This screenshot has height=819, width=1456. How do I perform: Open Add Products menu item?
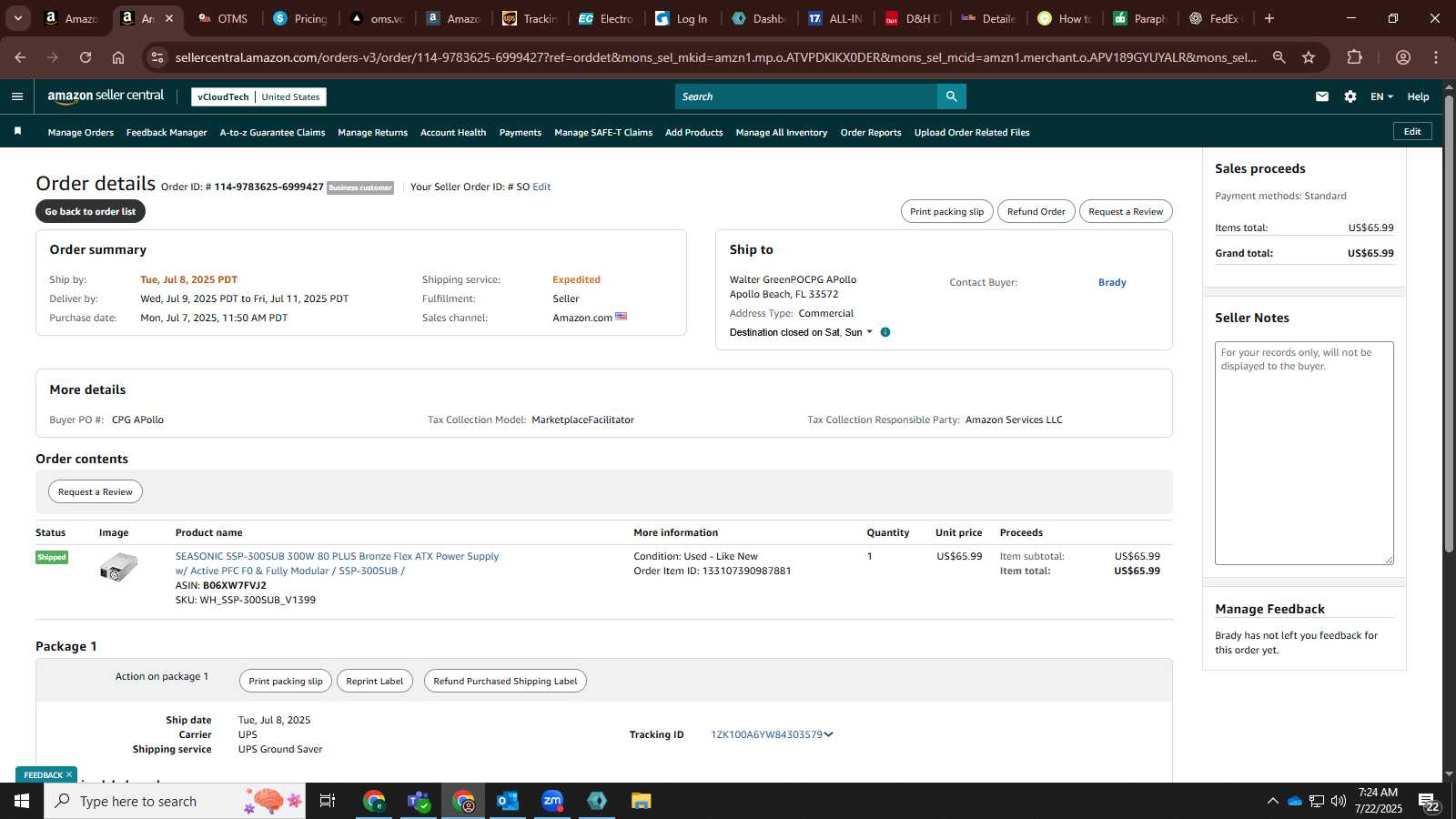[694, 133]
